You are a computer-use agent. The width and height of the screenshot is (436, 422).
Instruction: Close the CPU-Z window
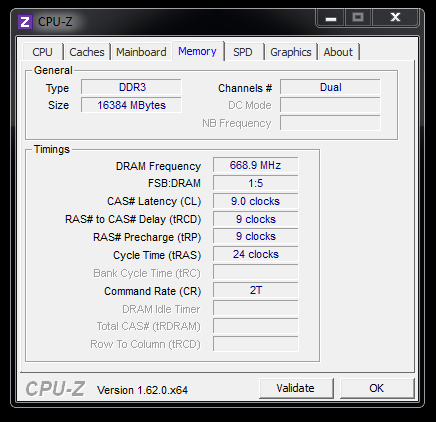coord(395,18)
